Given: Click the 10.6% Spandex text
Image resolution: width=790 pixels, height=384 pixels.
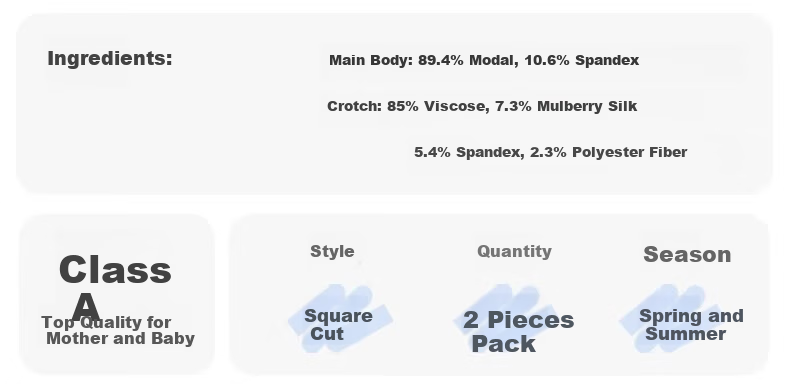Looking at the screenshot, I should tap(581, 60).
